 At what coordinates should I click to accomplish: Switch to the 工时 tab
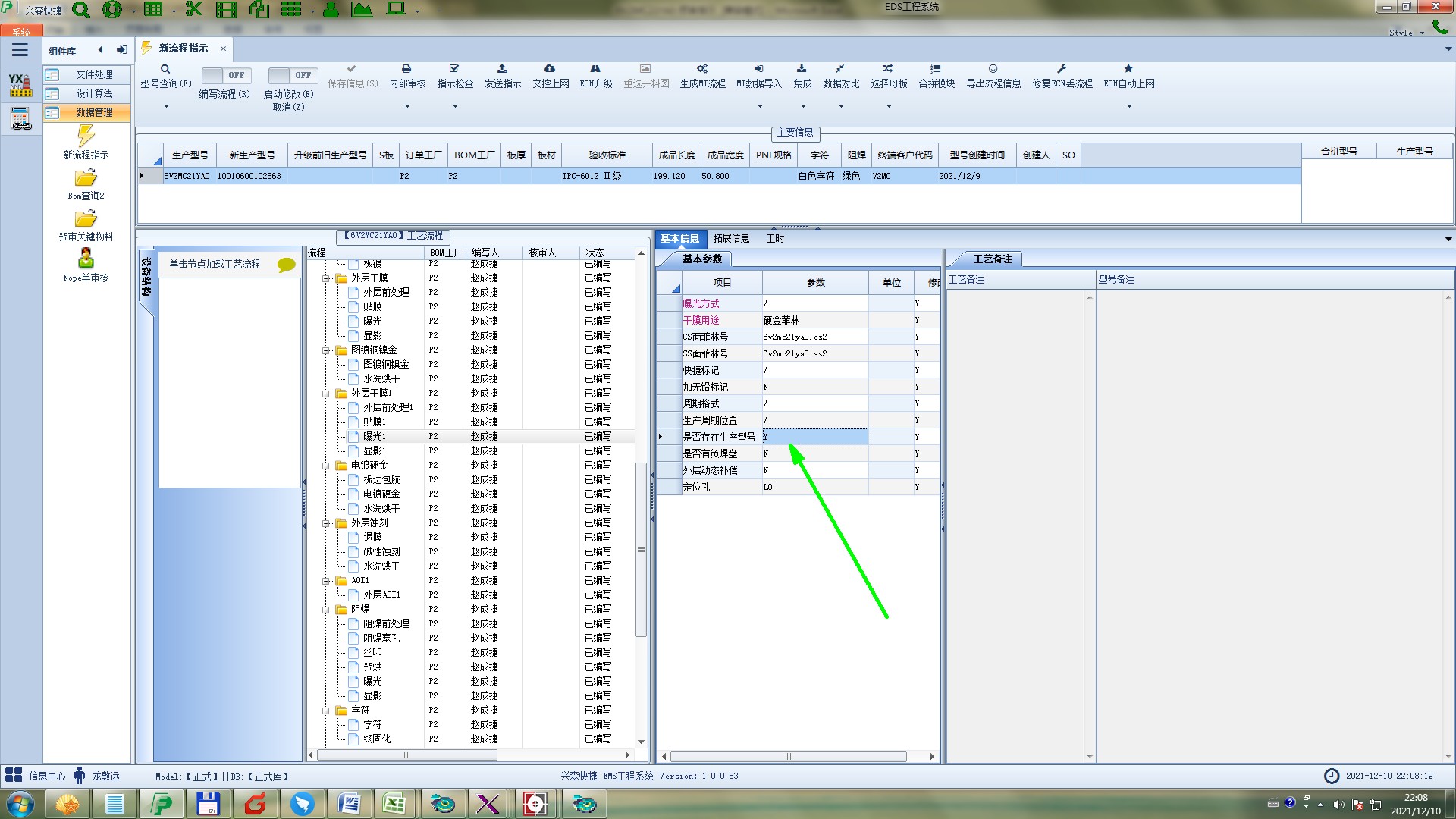(x=775, y=238)
